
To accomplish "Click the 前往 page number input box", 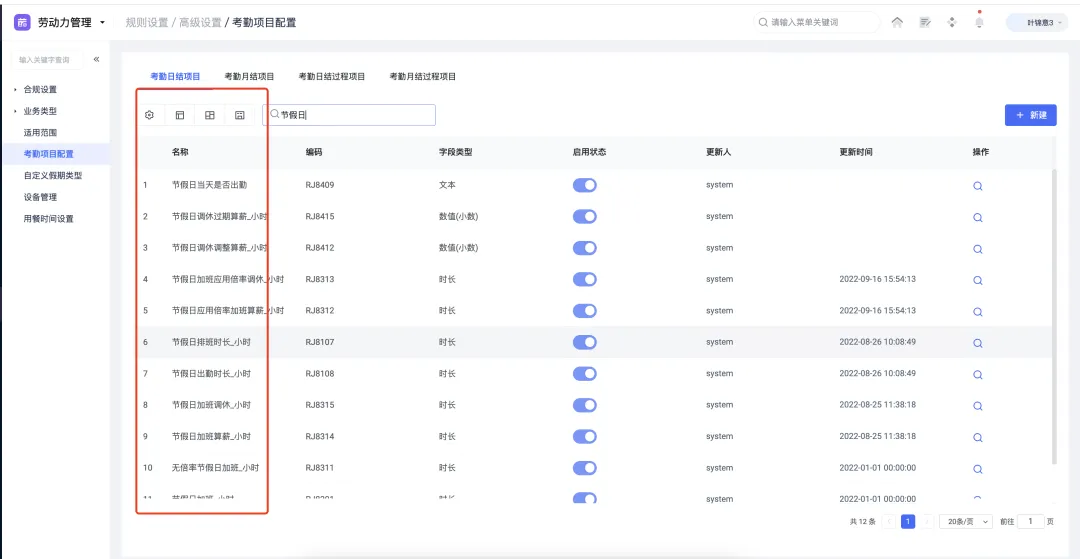I will 1030,521.
